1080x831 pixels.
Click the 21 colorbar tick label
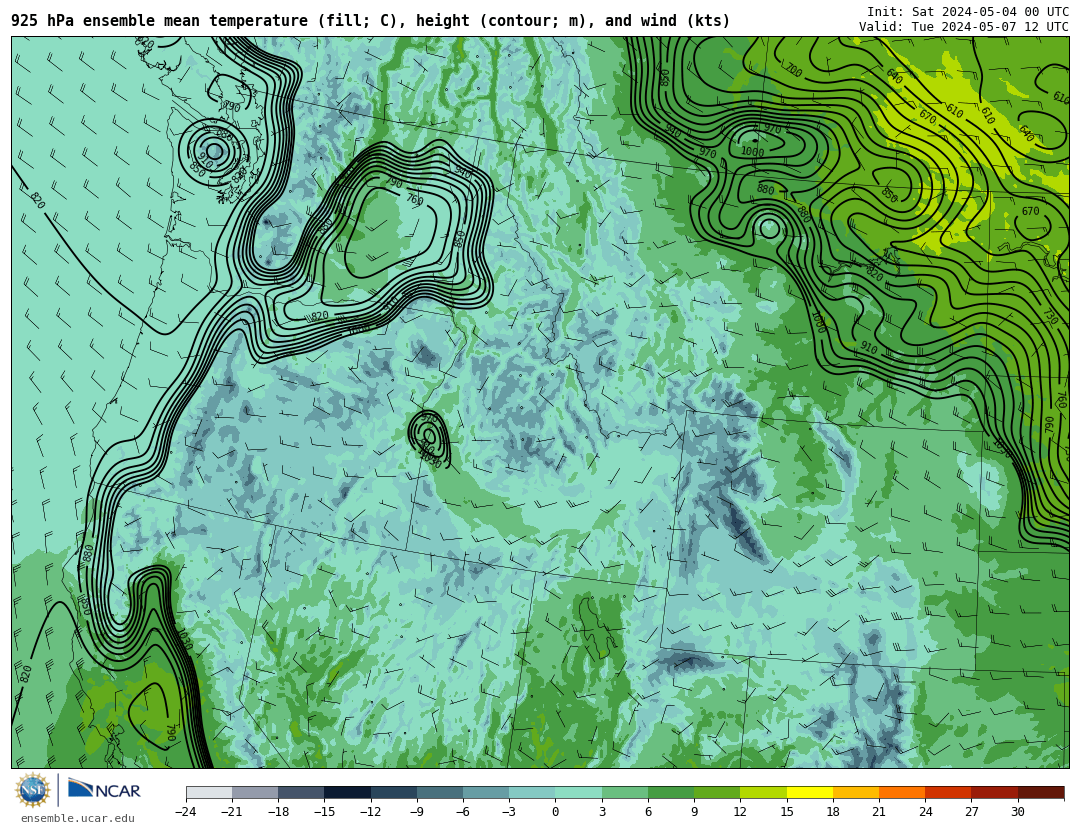879,812
